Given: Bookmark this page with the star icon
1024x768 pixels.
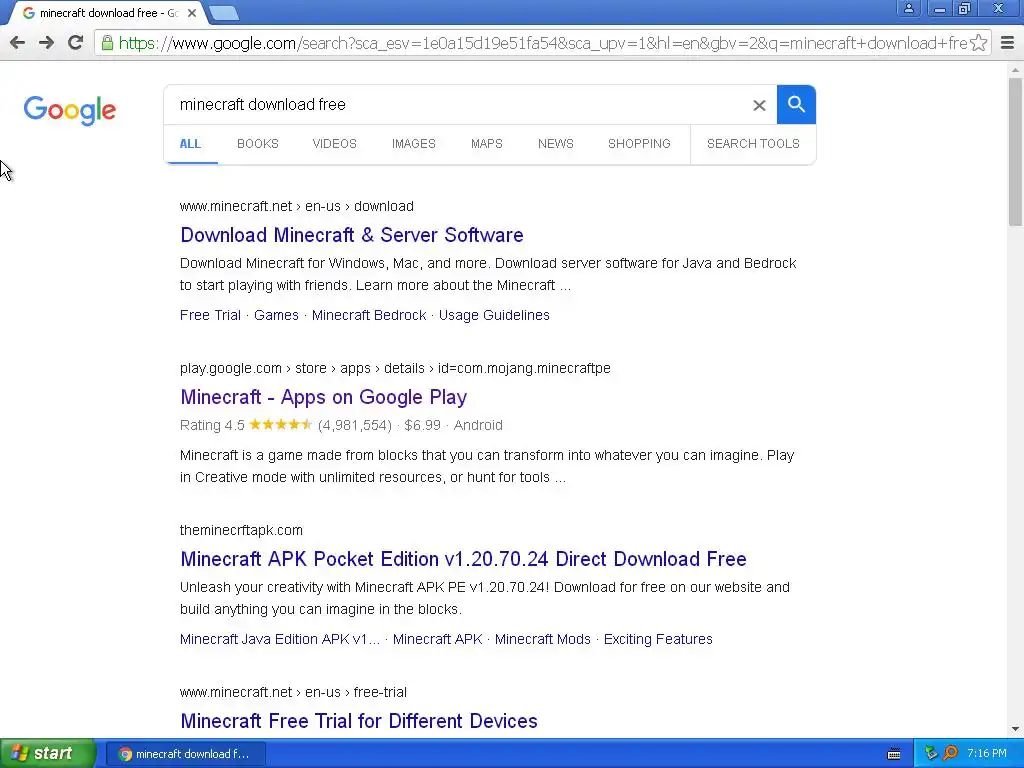Looking at the screenshot, I should (x=978, y=43).
